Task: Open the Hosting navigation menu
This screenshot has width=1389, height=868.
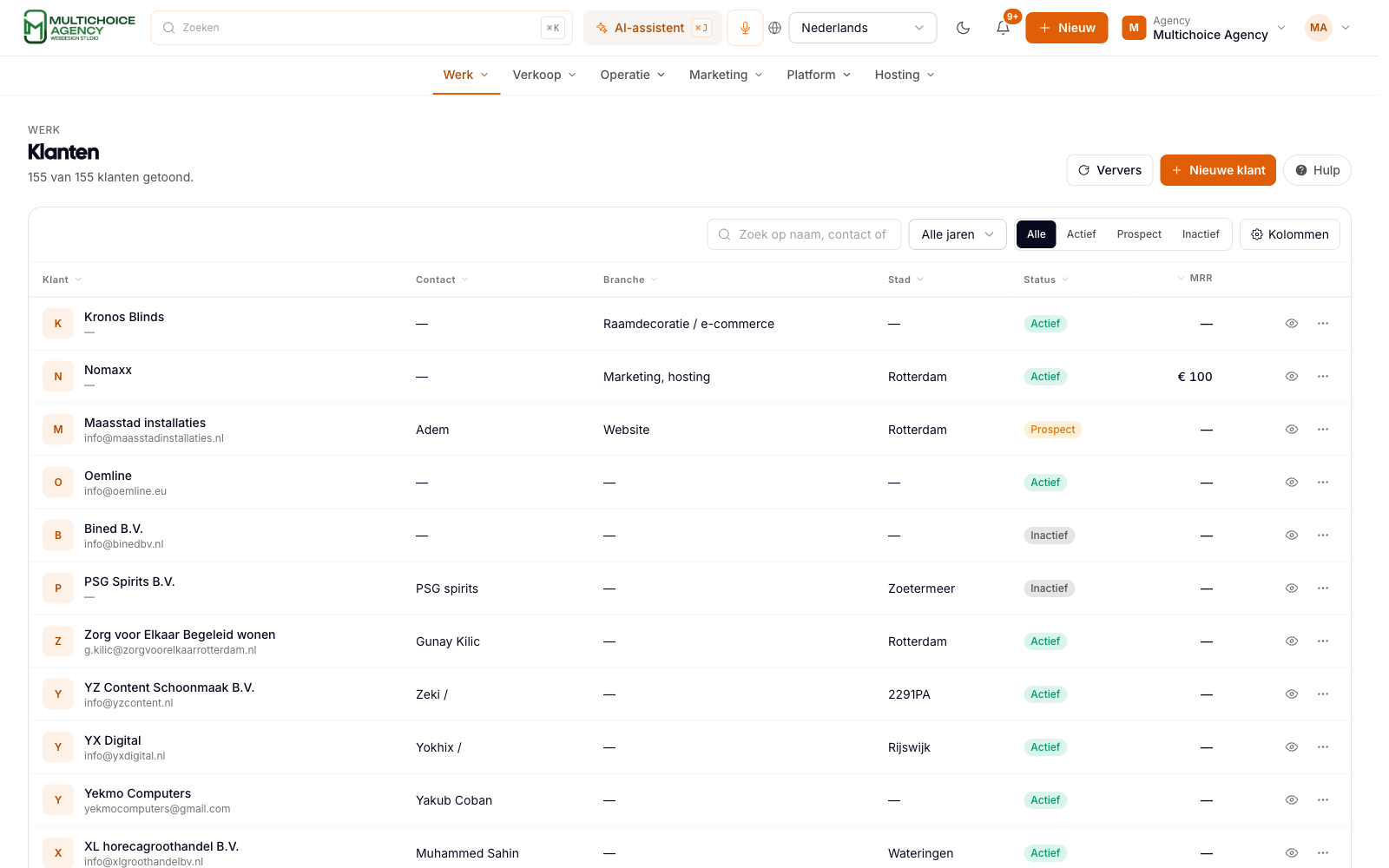Action: tap(905, 75)
